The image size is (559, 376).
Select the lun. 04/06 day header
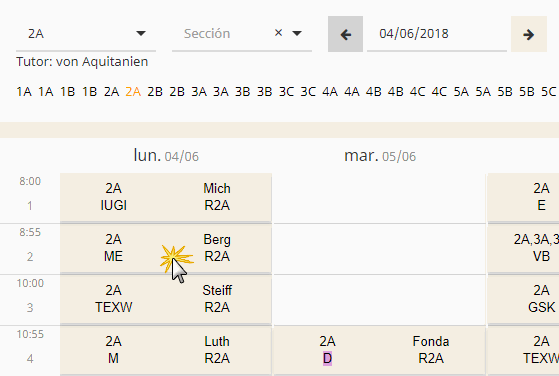tap(166, 156)
